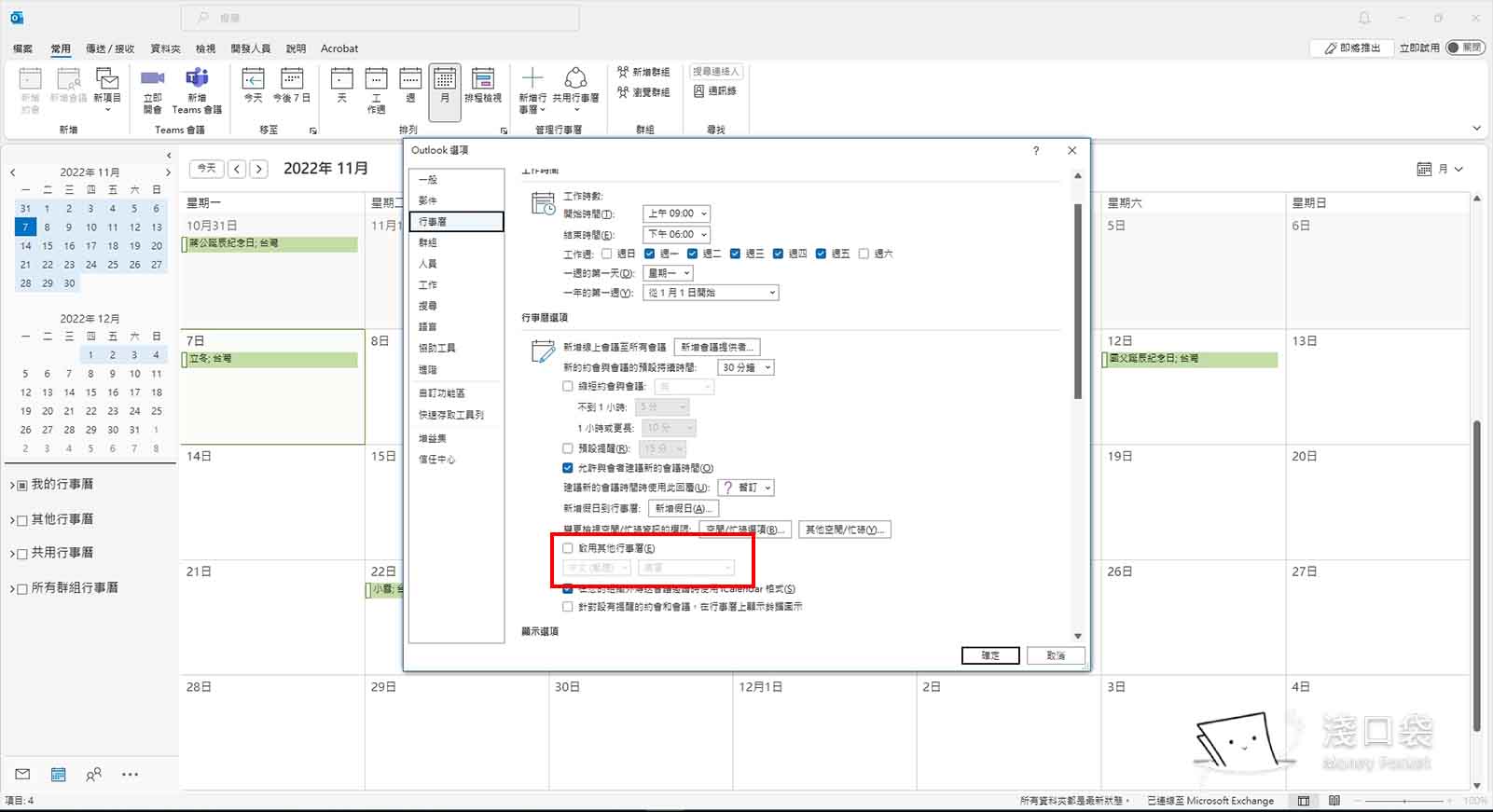This screenshot has width=1493, height=812.
Task: Click the 新增假日 (Add Holidays) button
Action: pyautogui.click(x=683, y=508)
